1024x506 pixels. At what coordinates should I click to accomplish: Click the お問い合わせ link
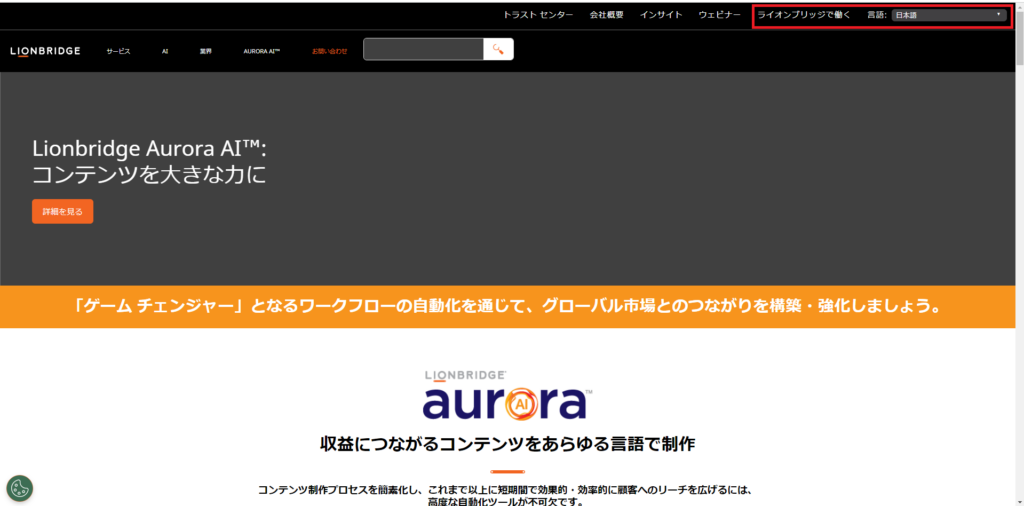pyautogui.click(x=330, y=51)
